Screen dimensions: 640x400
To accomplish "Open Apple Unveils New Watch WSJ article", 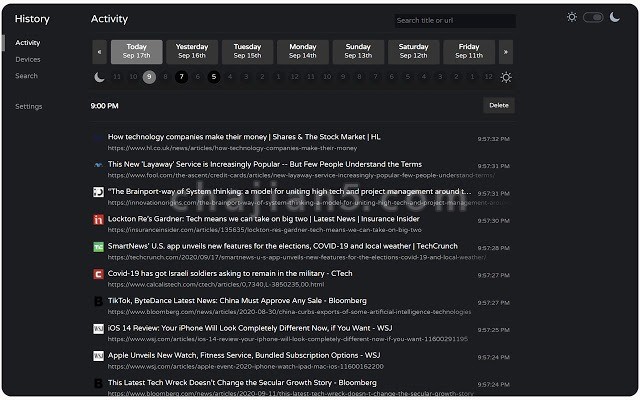I will (244, 356).
